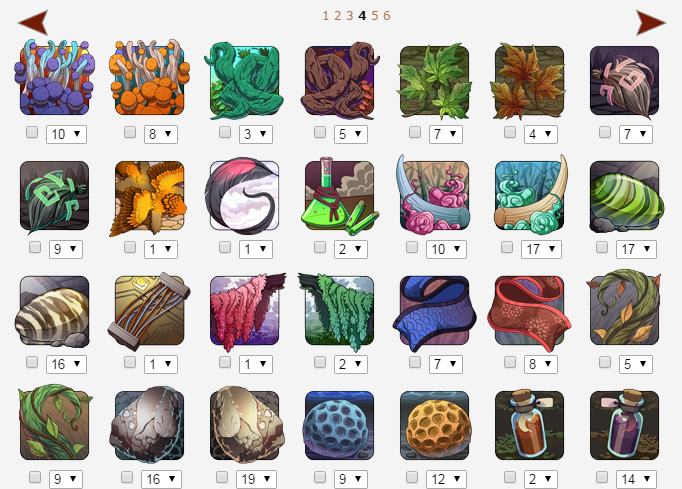
Task: Check the box under the green potion
Action: [x=320, y=247]
